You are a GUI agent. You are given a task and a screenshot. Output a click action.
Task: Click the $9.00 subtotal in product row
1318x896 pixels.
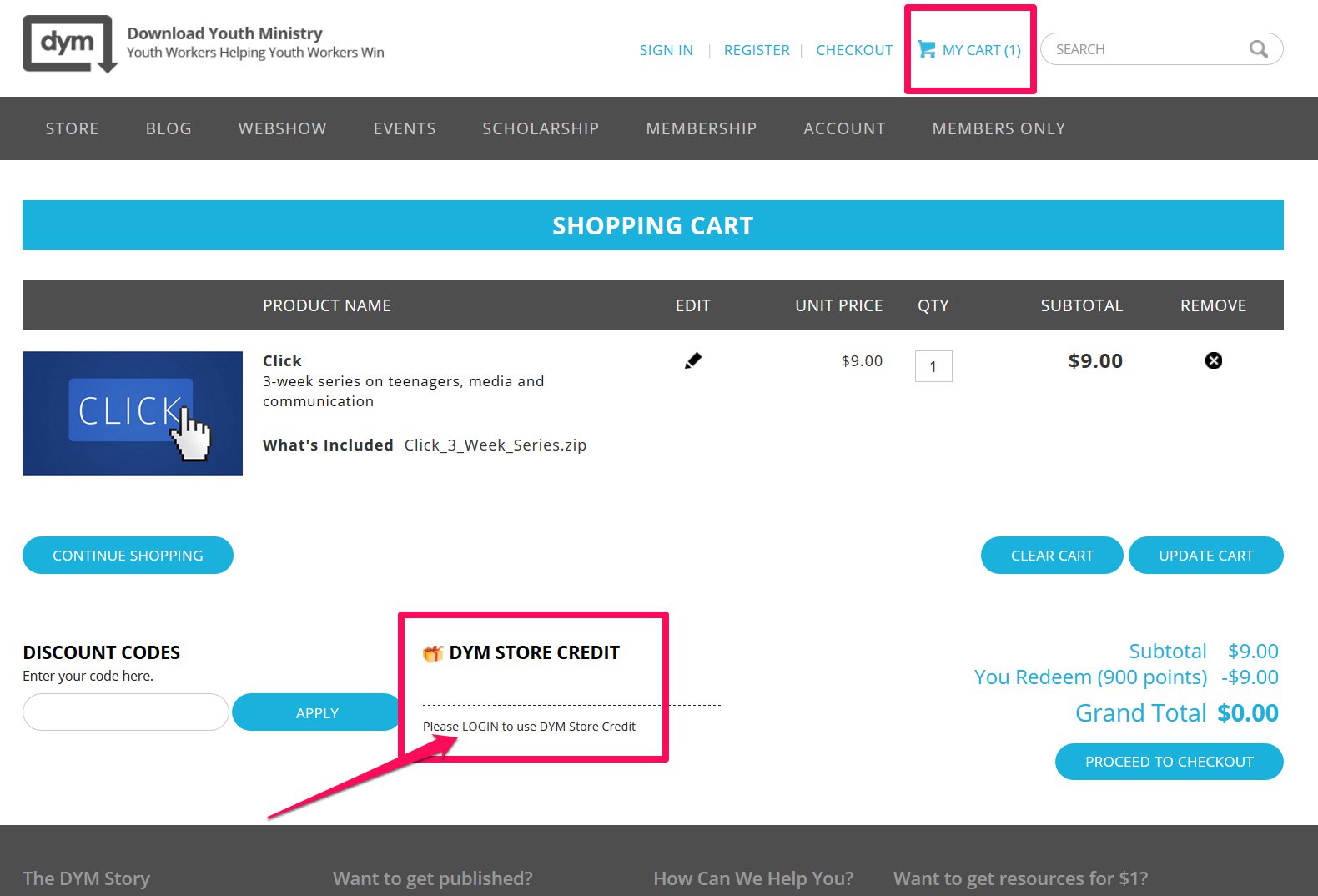[1095, 361]
